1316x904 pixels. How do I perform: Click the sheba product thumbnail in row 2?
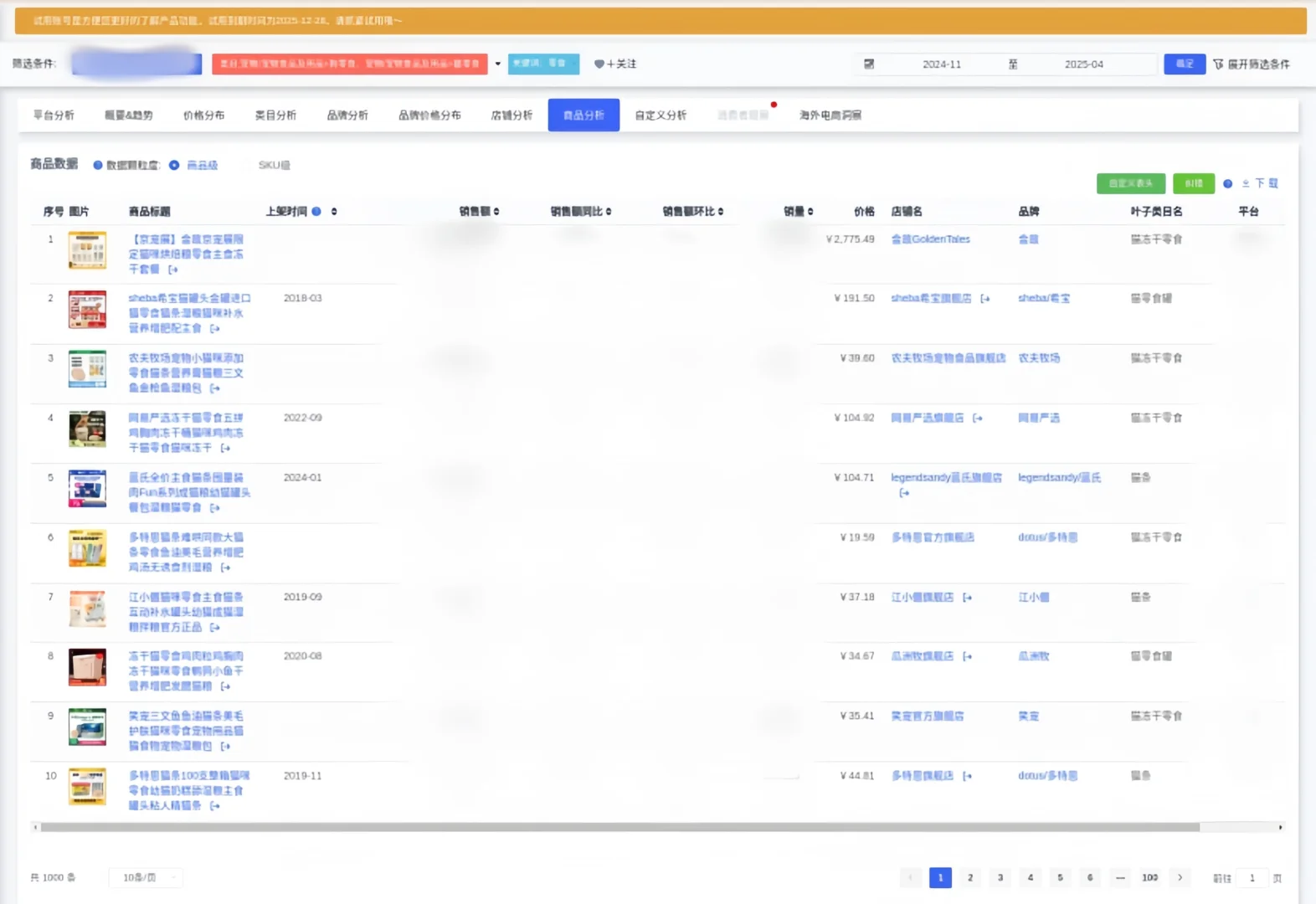(87, 310)
